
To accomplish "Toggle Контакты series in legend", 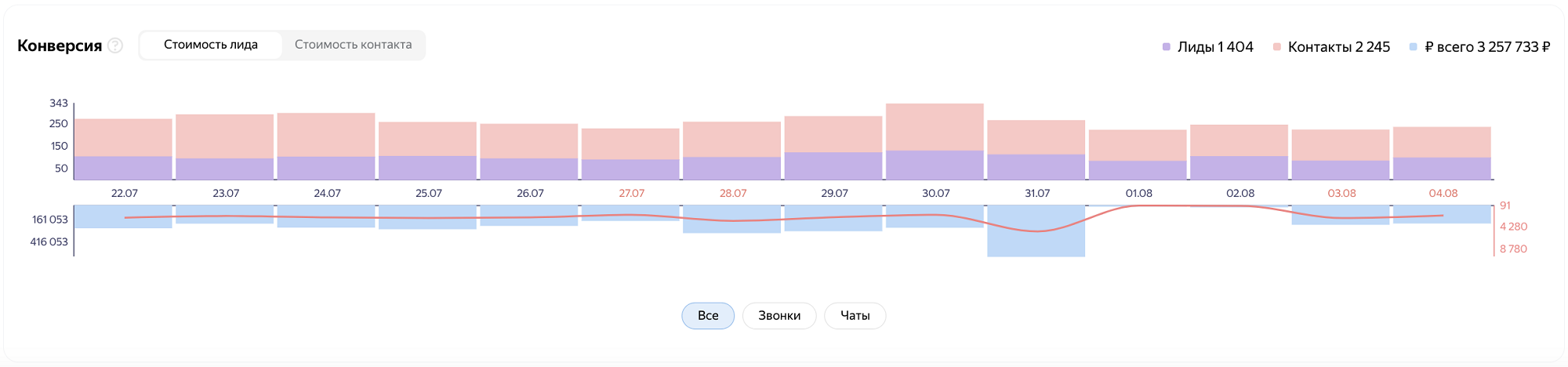I will tap(1338, 47).
